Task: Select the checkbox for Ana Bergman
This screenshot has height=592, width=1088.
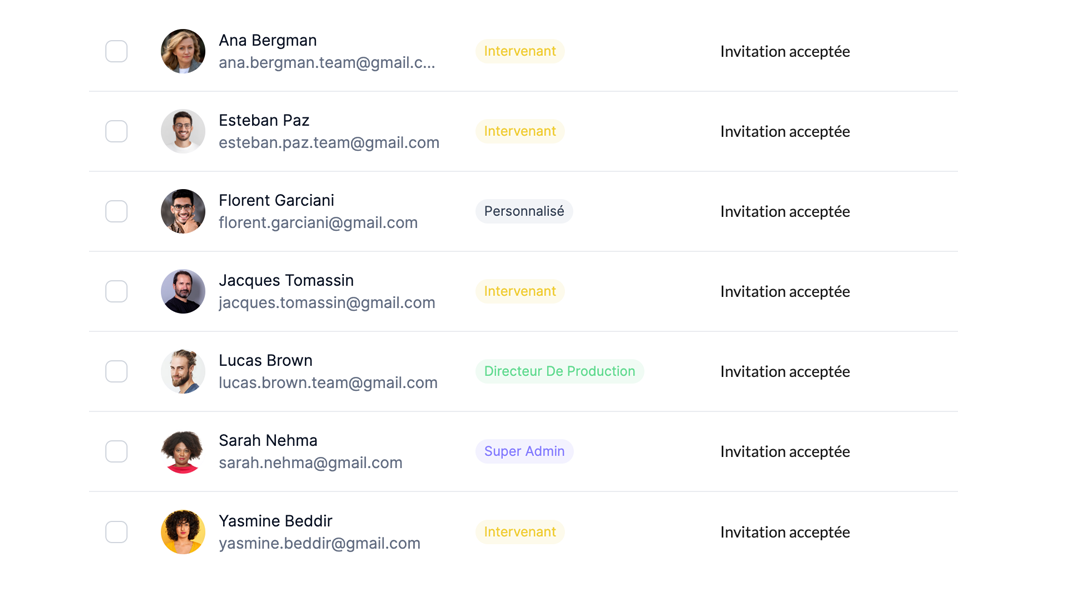Action: pos(117,51)
